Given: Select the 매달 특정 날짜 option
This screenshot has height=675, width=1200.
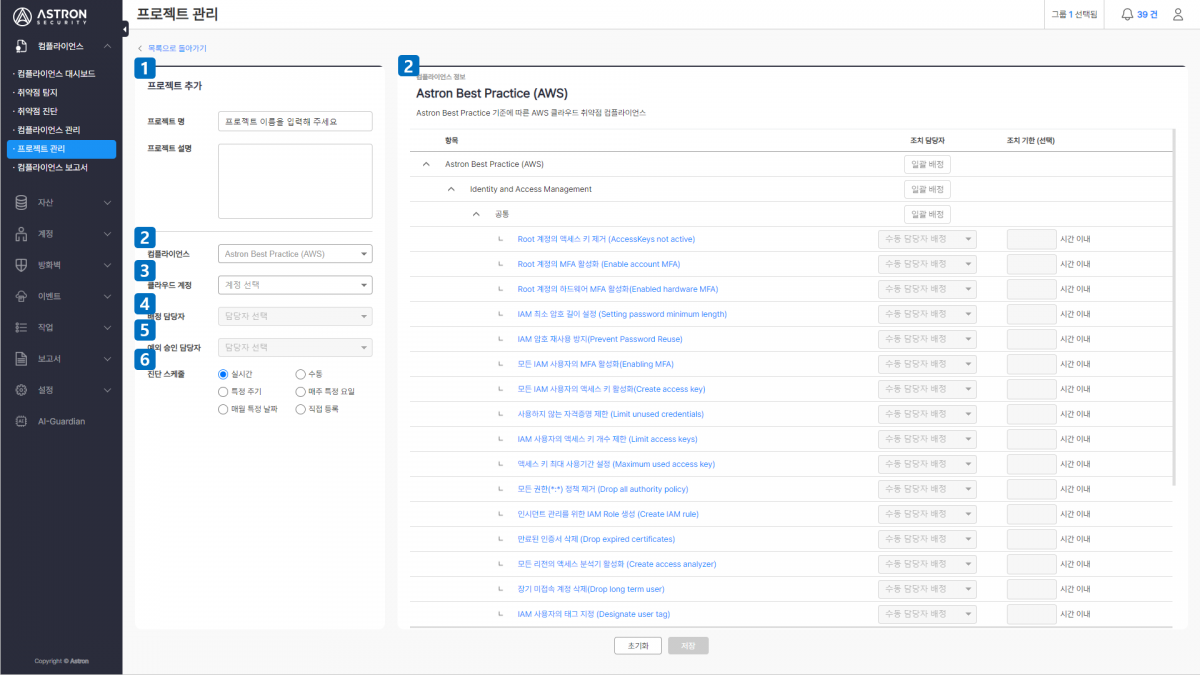Looking at the screenshot, I should (223, 409).
